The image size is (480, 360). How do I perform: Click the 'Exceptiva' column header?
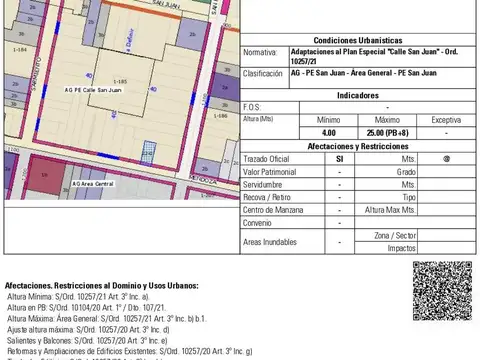(446, 120)
